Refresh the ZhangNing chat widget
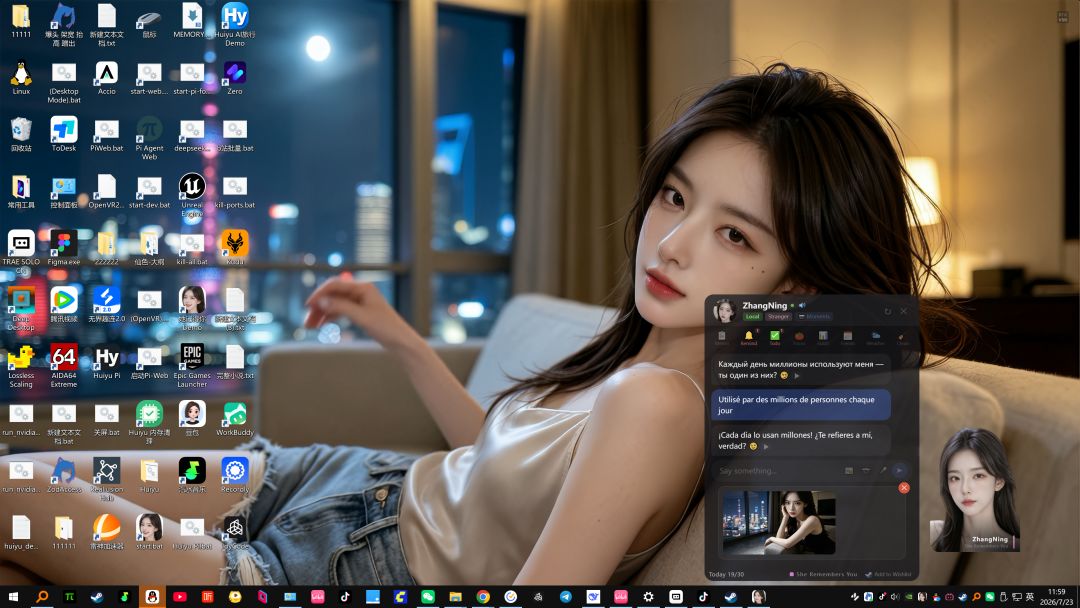1080x608 pixels. pos(888,311)
